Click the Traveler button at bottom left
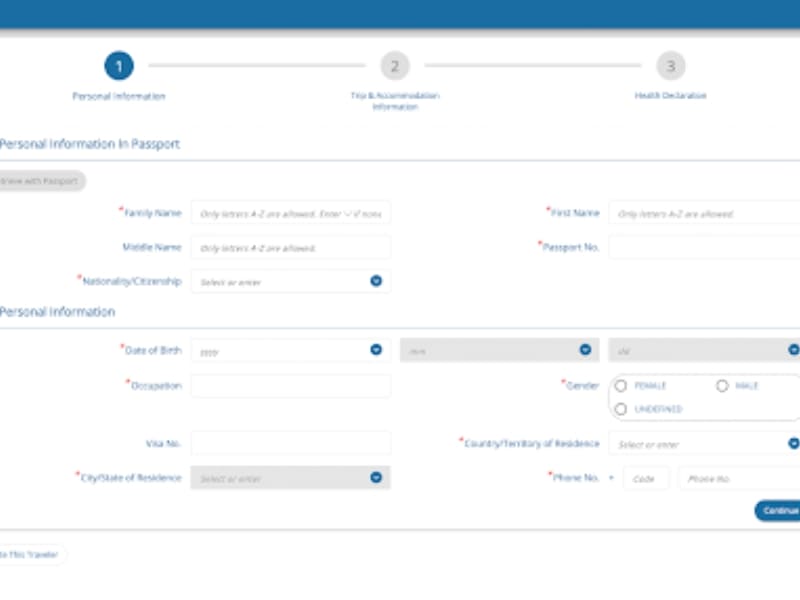 [x=32, y=555]
